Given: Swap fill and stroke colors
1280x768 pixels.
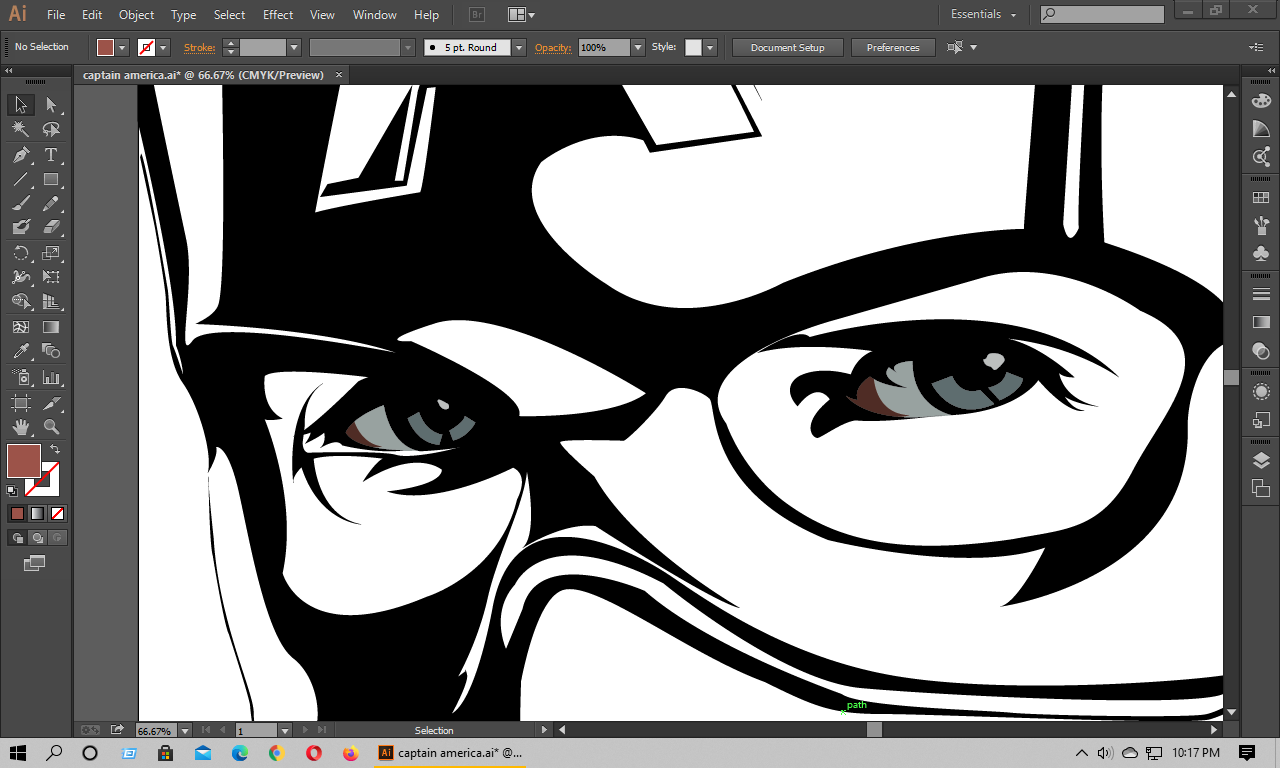Looking at the screenshot, I should pyautogui.click(x=55, y=450).
